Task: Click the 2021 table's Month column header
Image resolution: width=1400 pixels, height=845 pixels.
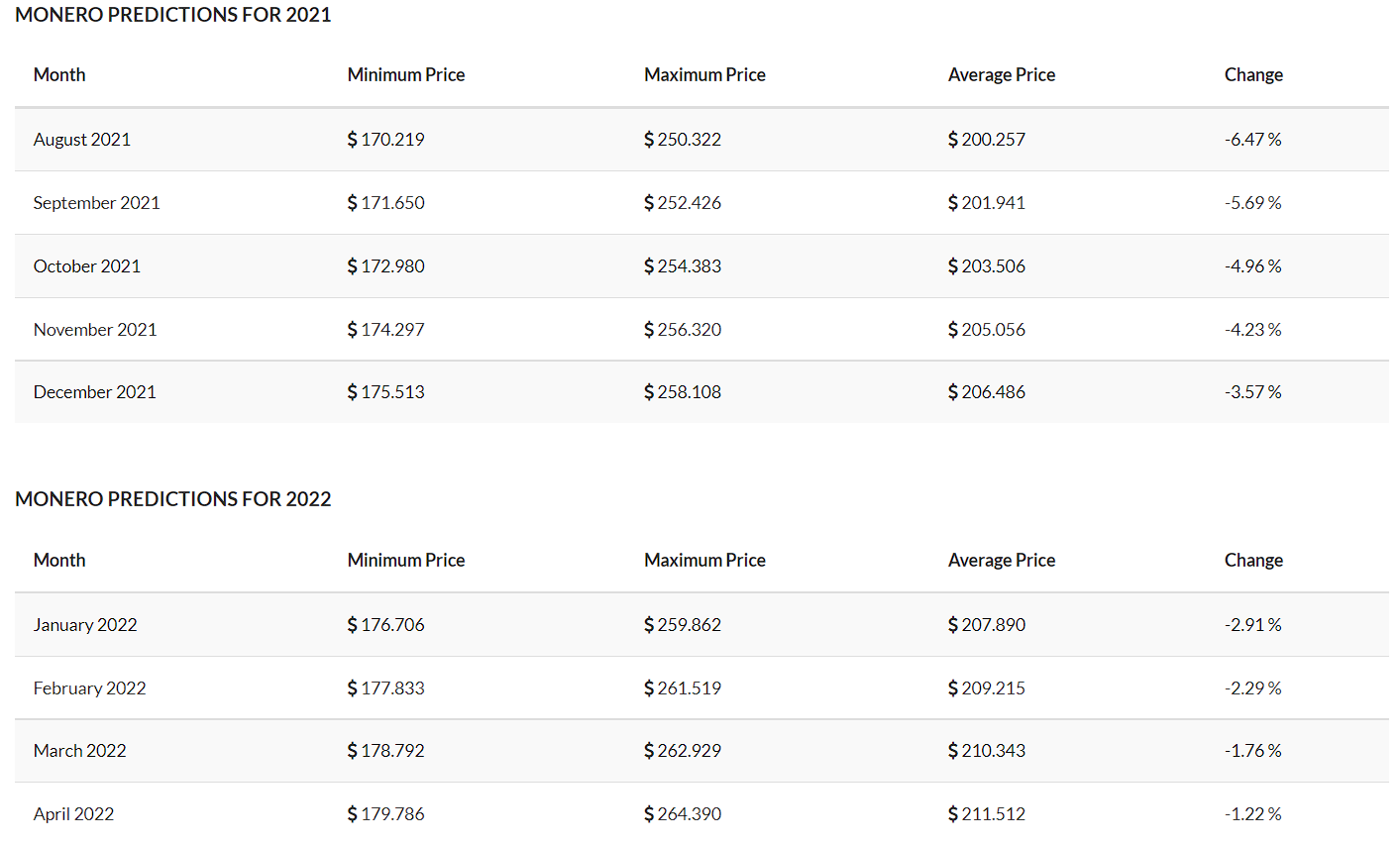Action: (x=59, y=74)
